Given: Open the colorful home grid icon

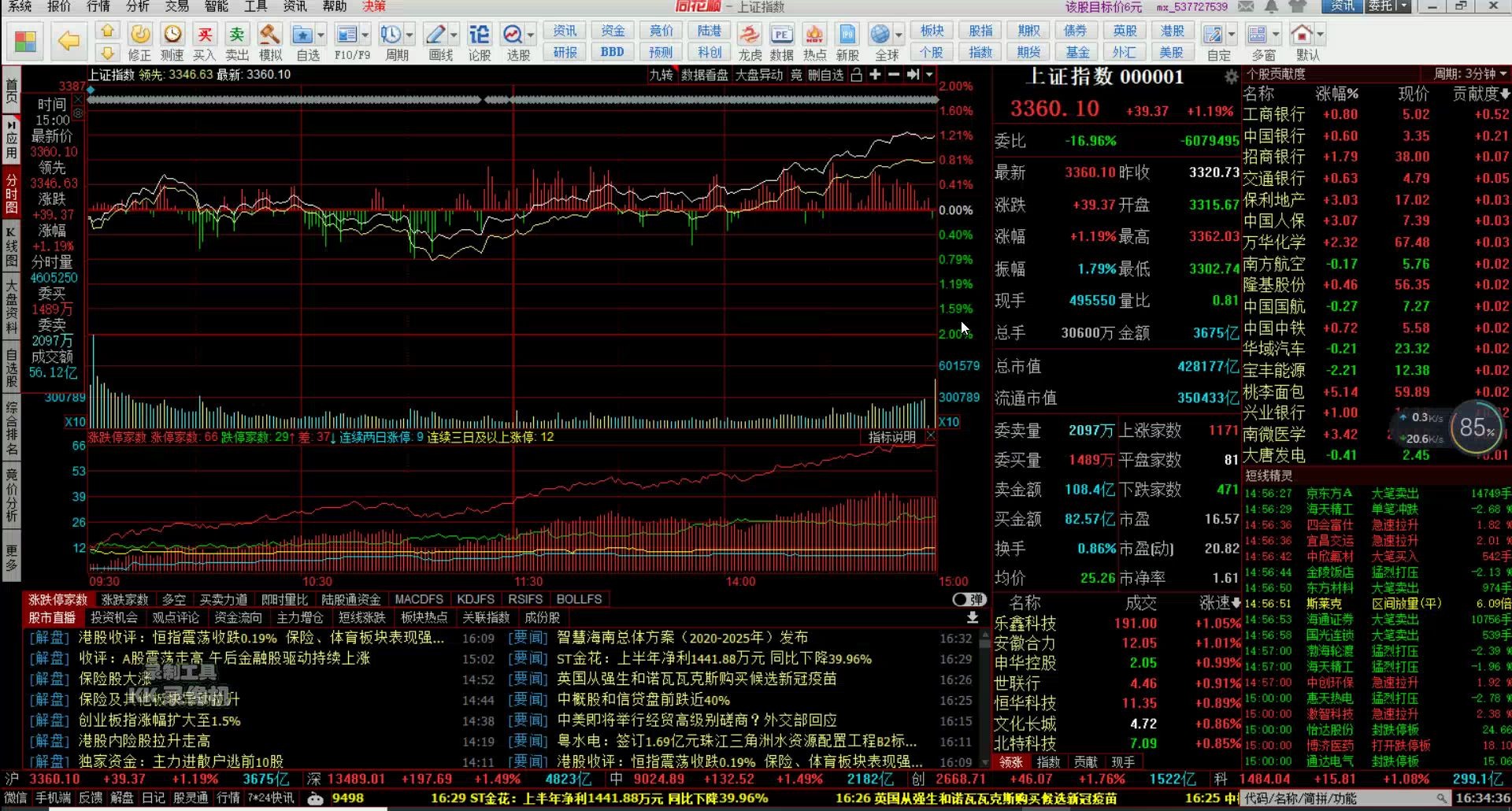Looking at the screenshot, I should pyautogui.click(x=25, y=41).
